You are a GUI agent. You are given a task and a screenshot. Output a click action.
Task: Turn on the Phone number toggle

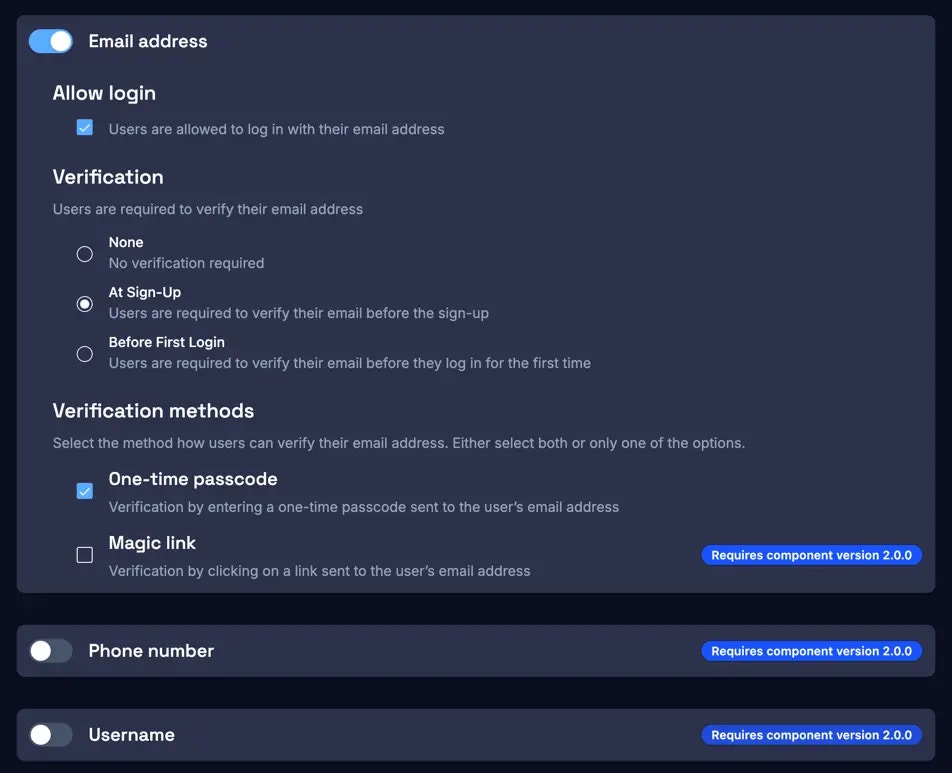click(x=50, y=651)
